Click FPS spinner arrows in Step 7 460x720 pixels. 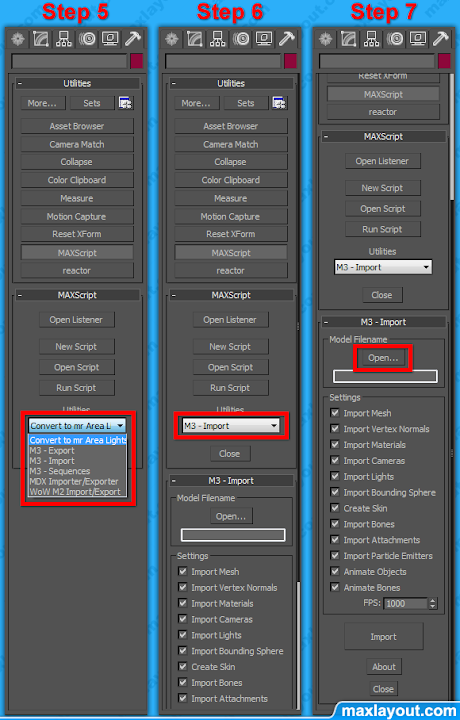pos(432,603)
